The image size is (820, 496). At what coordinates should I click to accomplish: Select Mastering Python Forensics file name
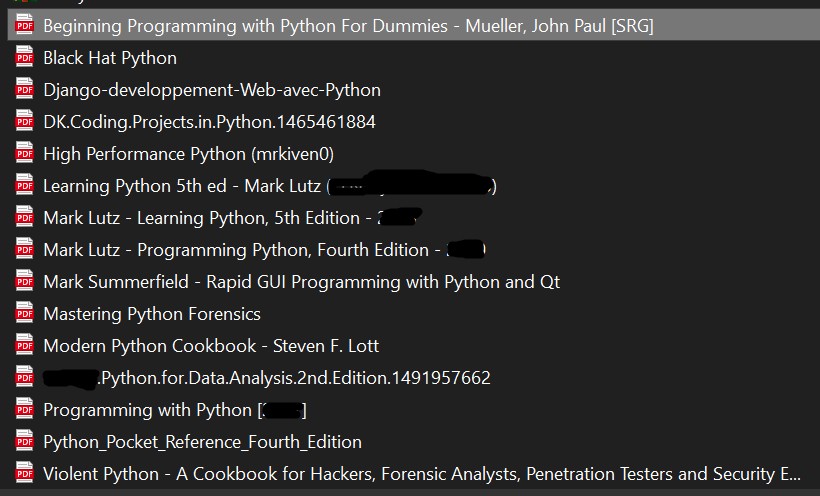tap(152, 314)
